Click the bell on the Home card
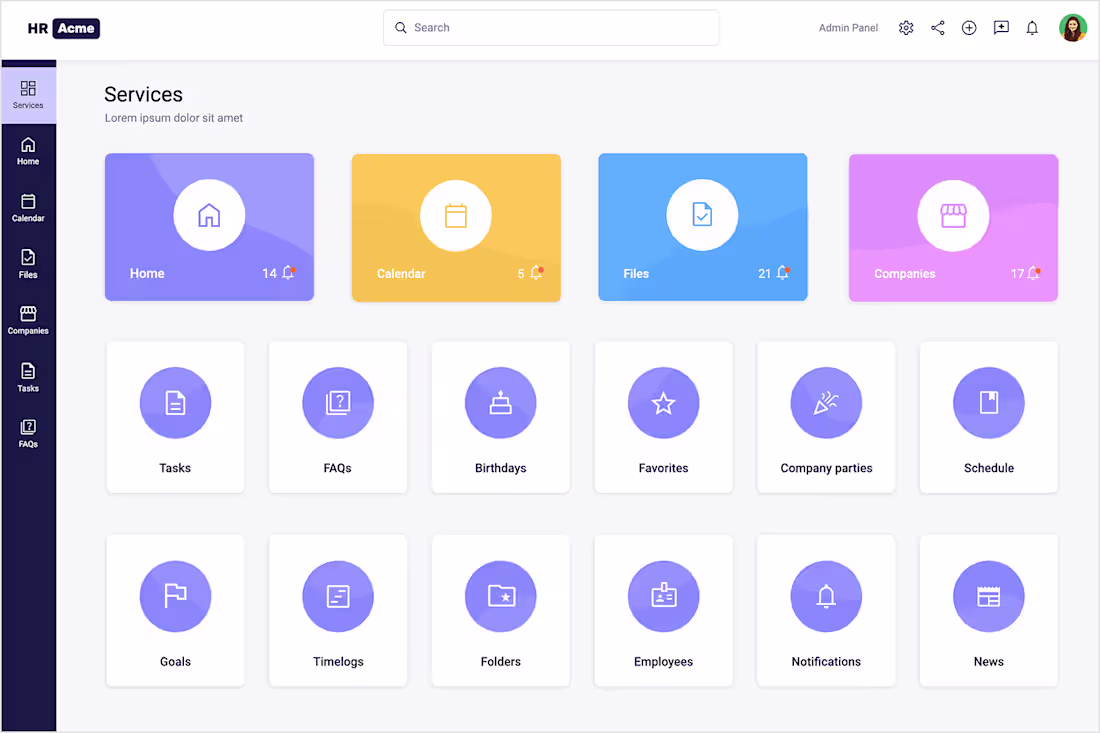Image resolution: width=1100 pixels, height=733 pixels. [x=288, y=273]
